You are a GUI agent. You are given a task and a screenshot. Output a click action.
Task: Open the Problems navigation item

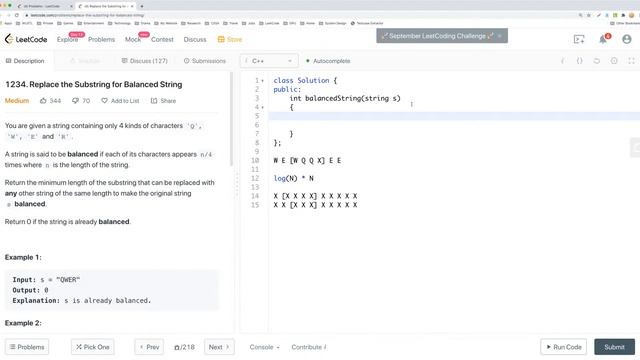pos(101,39)
